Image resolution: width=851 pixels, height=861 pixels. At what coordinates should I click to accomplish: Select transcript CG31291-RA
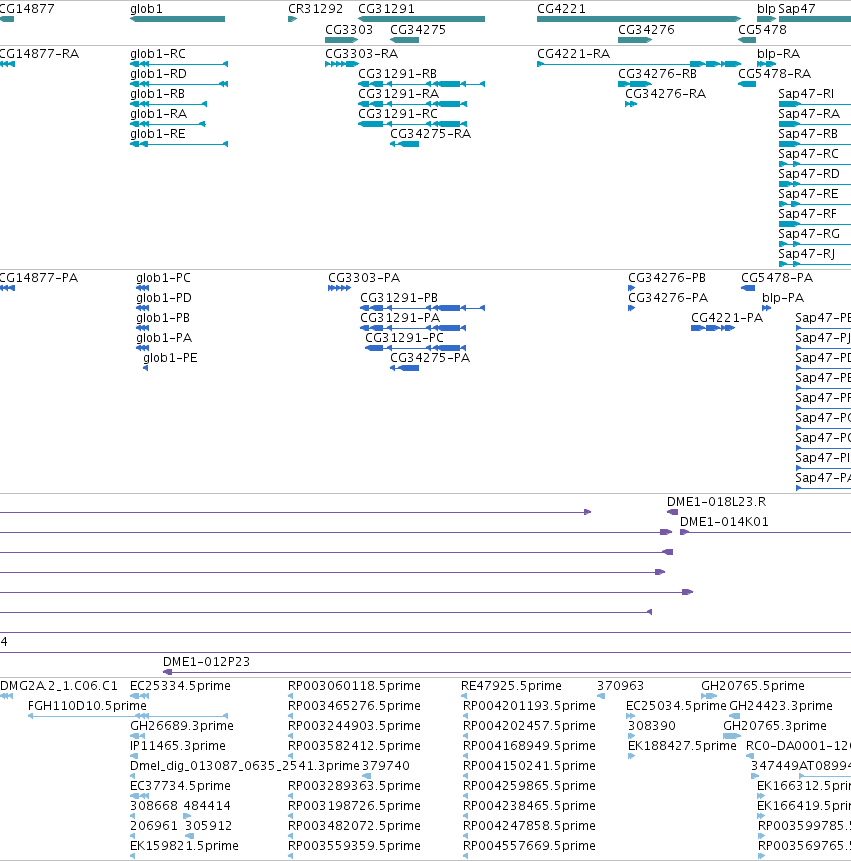(x=412, y=104)
